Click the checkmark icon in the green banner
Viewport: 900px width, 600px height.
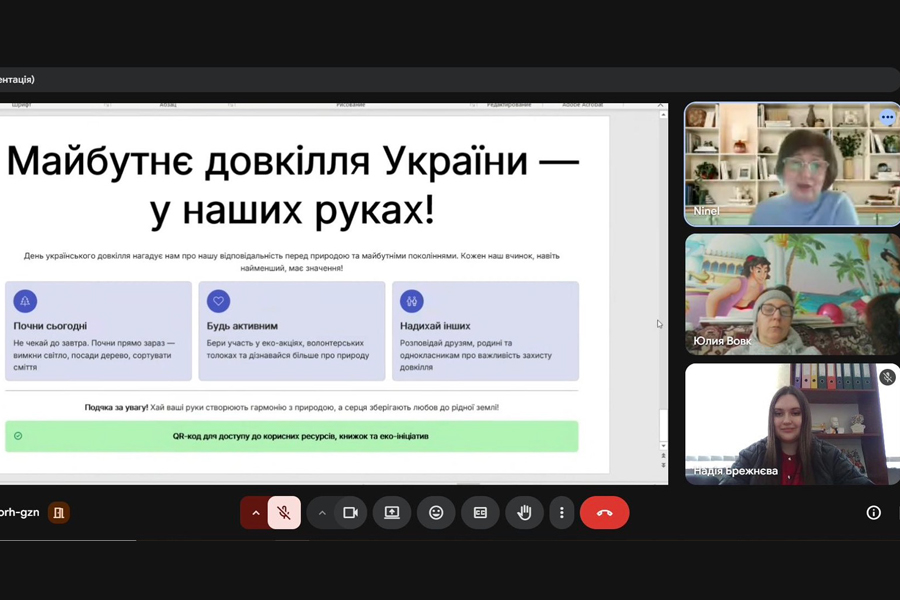pos(18,436)
